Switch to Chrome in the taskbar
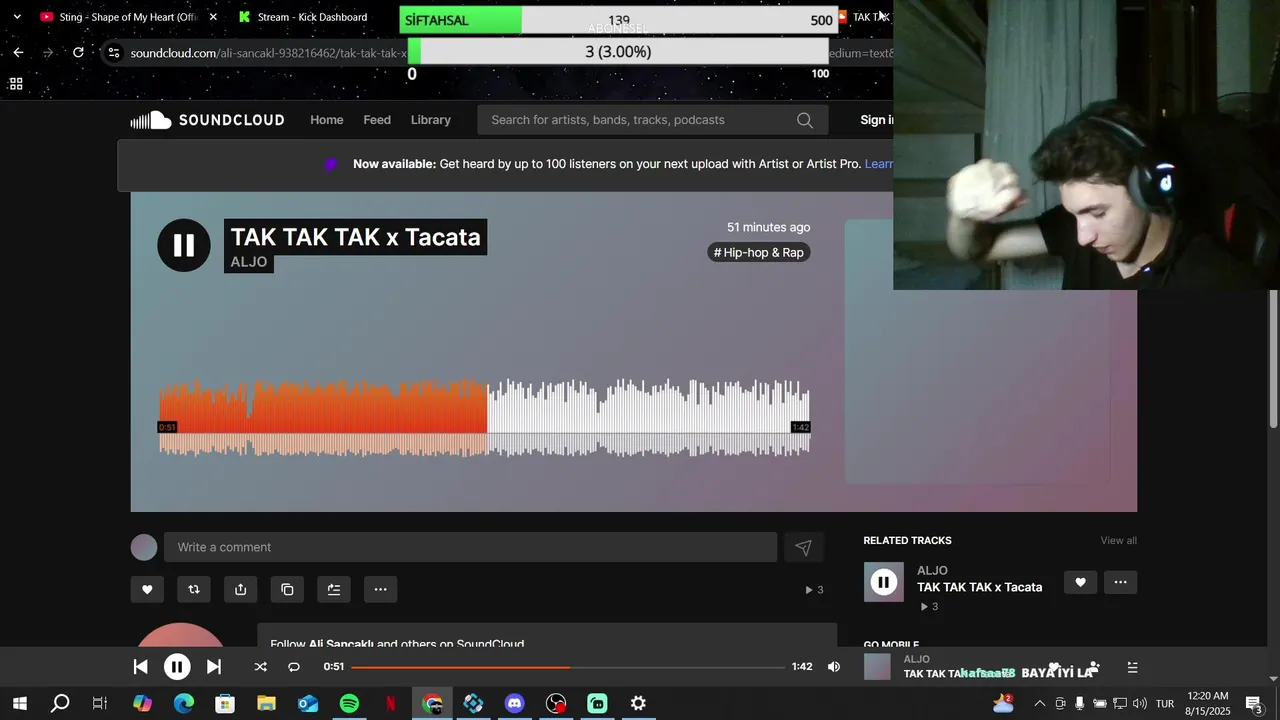 pos(432,704)
